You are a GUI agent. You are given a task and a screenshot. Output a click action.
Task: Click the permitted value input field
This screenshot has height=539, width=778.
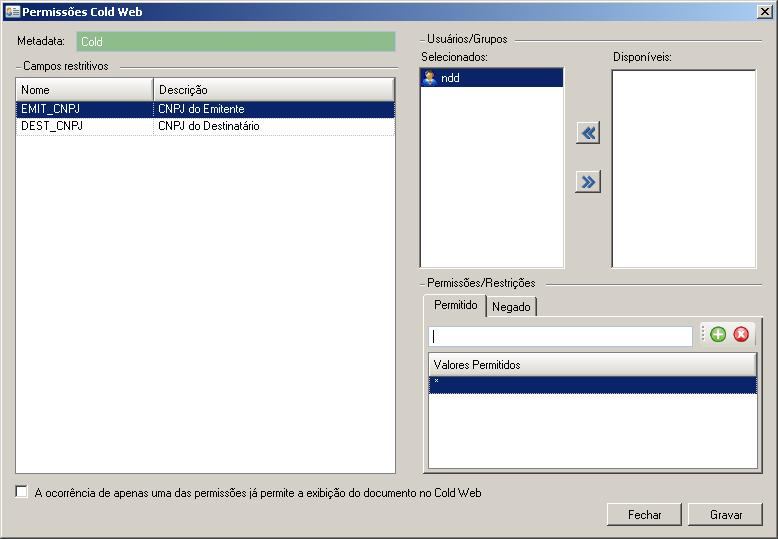tap(560, 337)
